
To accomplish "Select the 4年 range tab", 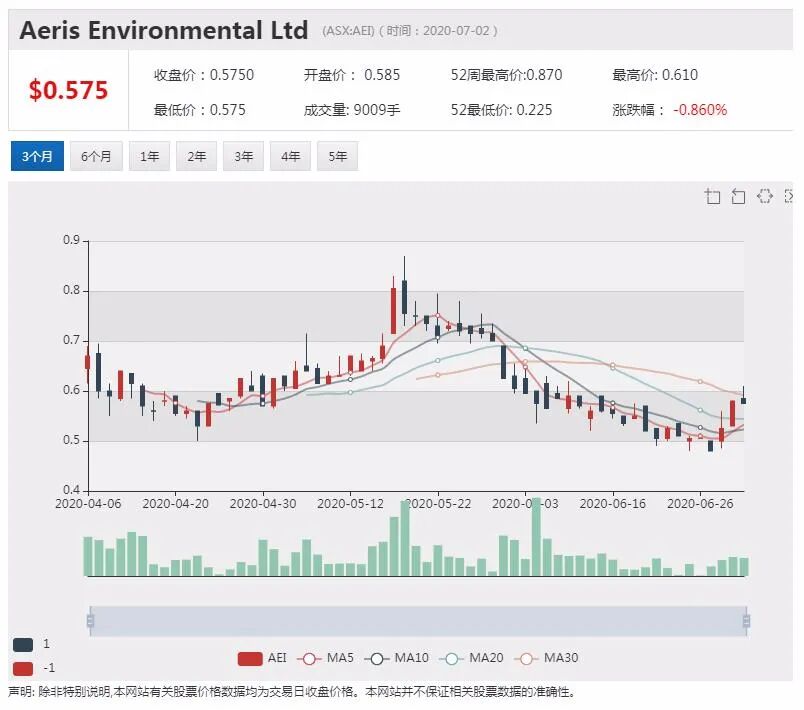I will [291, 156].
